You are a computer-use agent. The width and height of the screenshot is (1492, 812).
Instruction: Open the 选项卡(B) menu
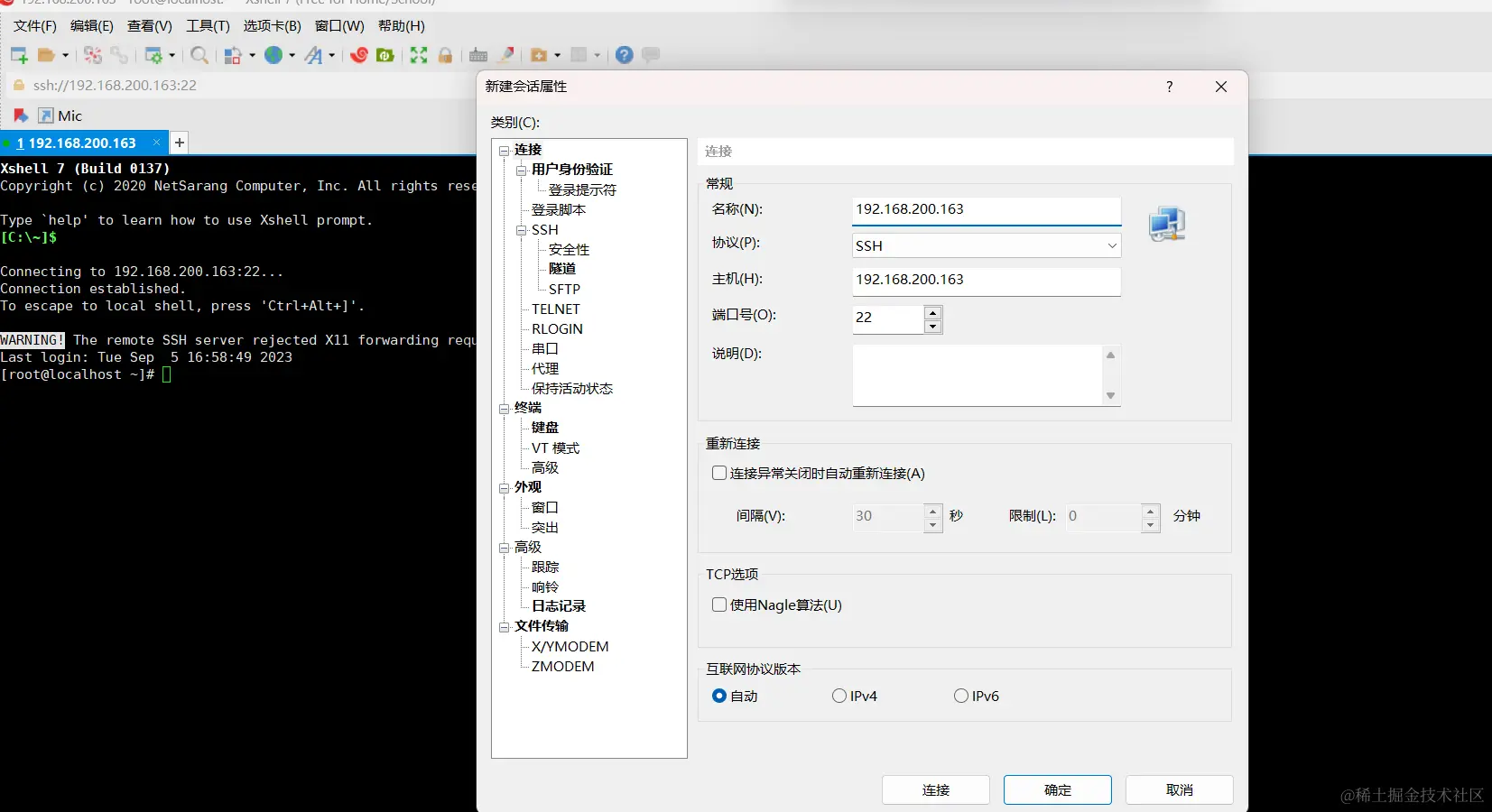click(273, 26)
